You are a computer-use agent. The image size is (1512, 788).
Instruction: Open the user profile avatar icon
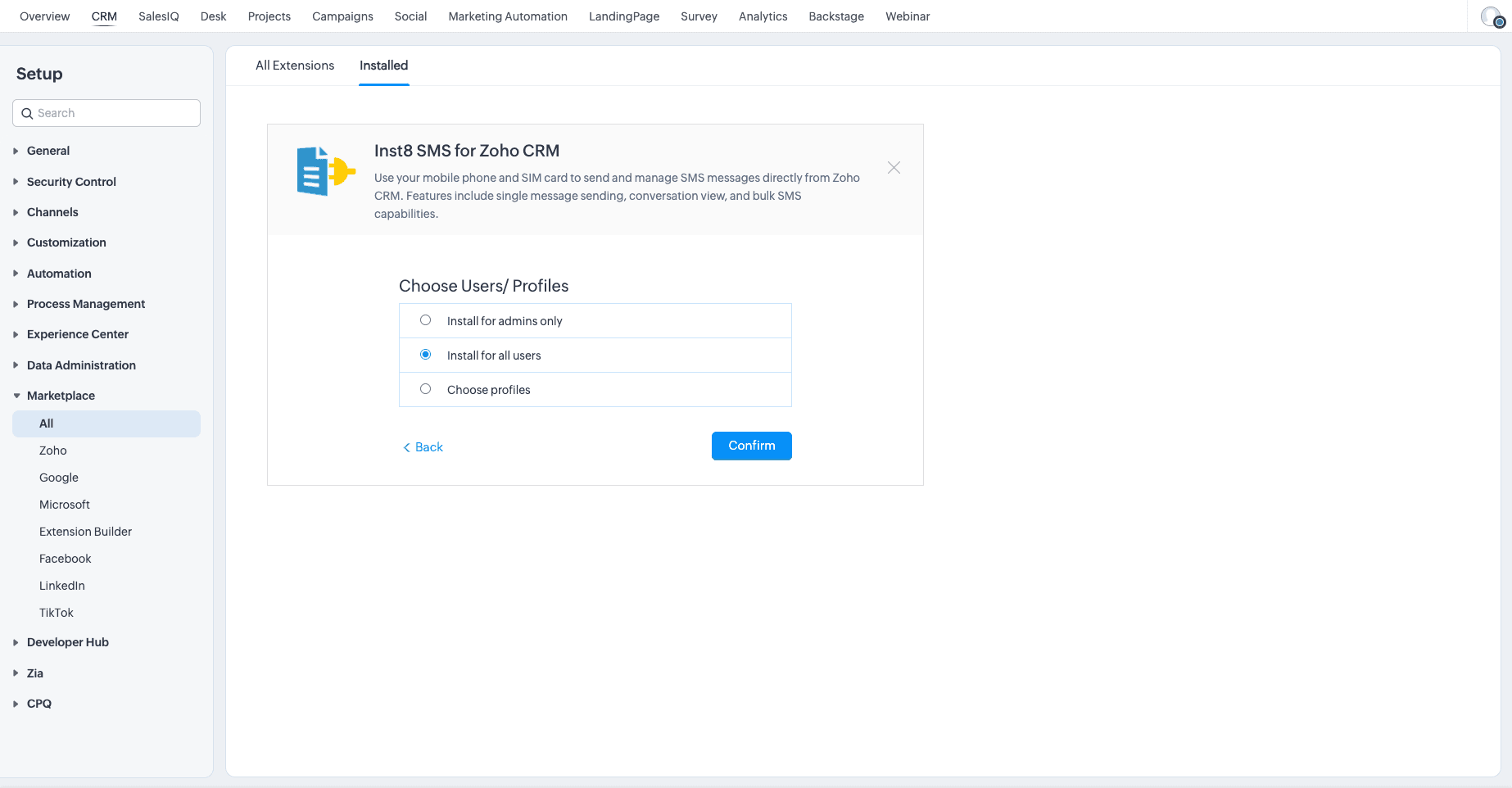1492,16
